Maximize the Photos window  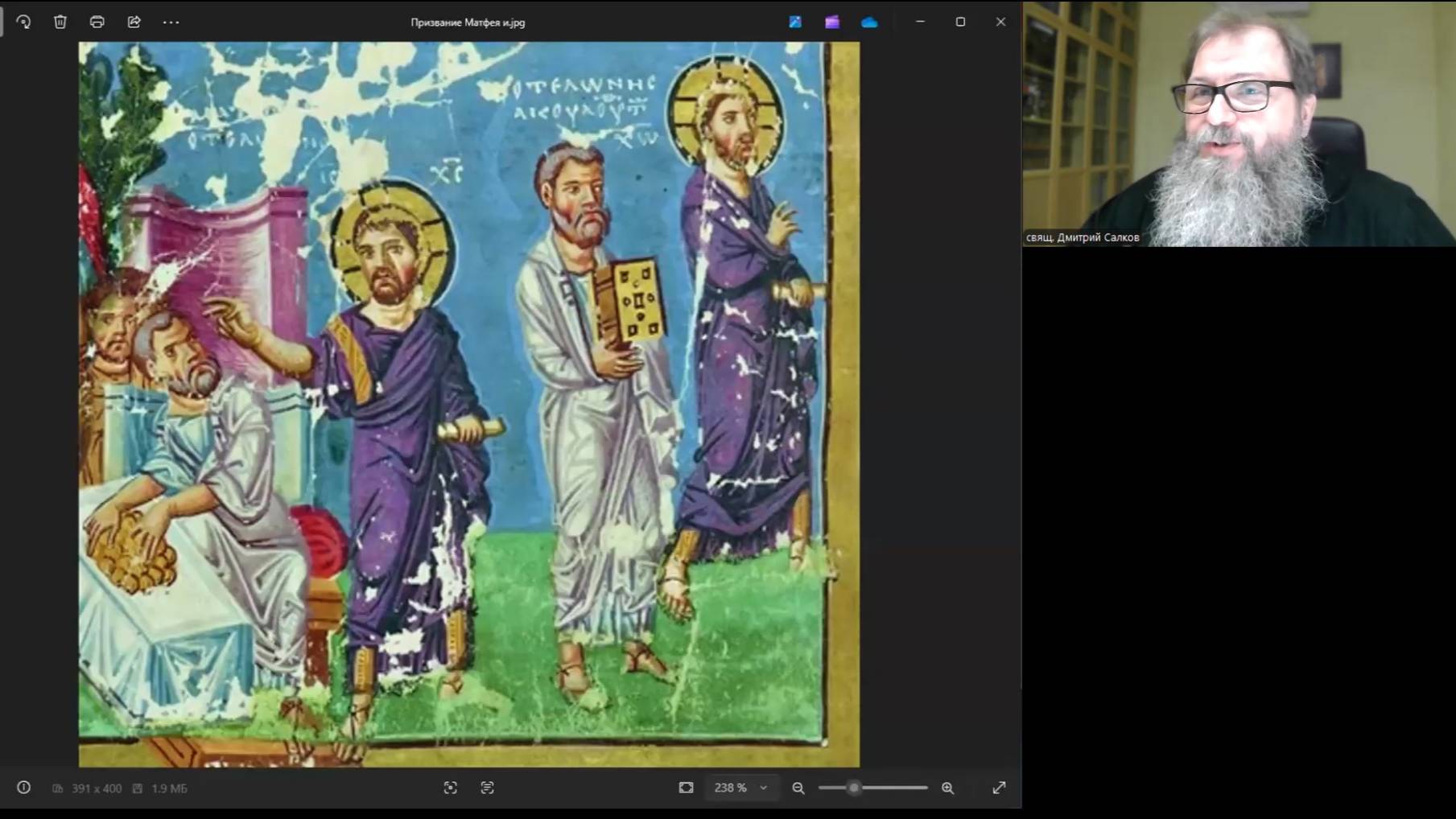click(x=960, y=22)
